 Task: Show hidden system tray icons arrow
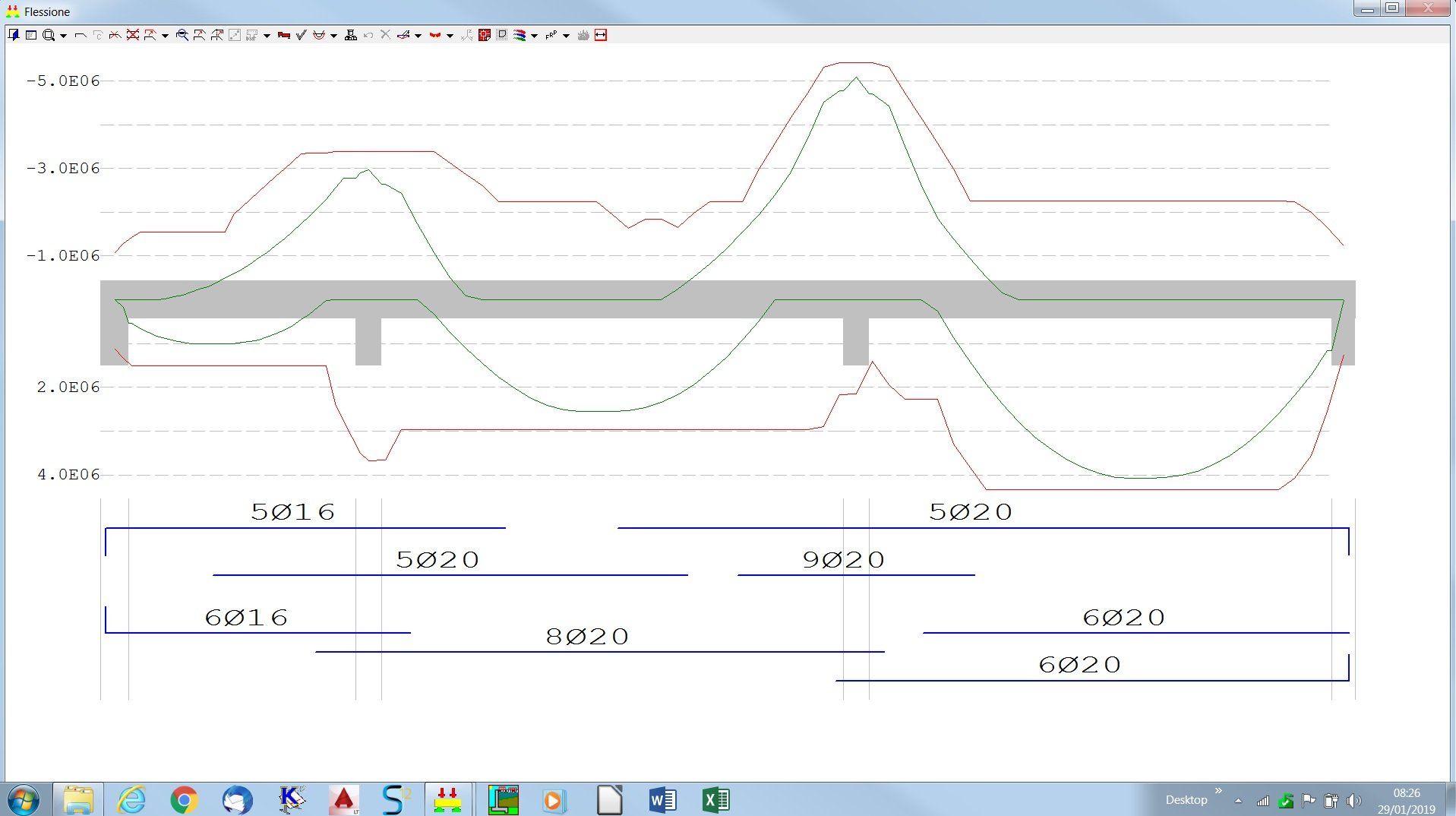(1238, 800)
